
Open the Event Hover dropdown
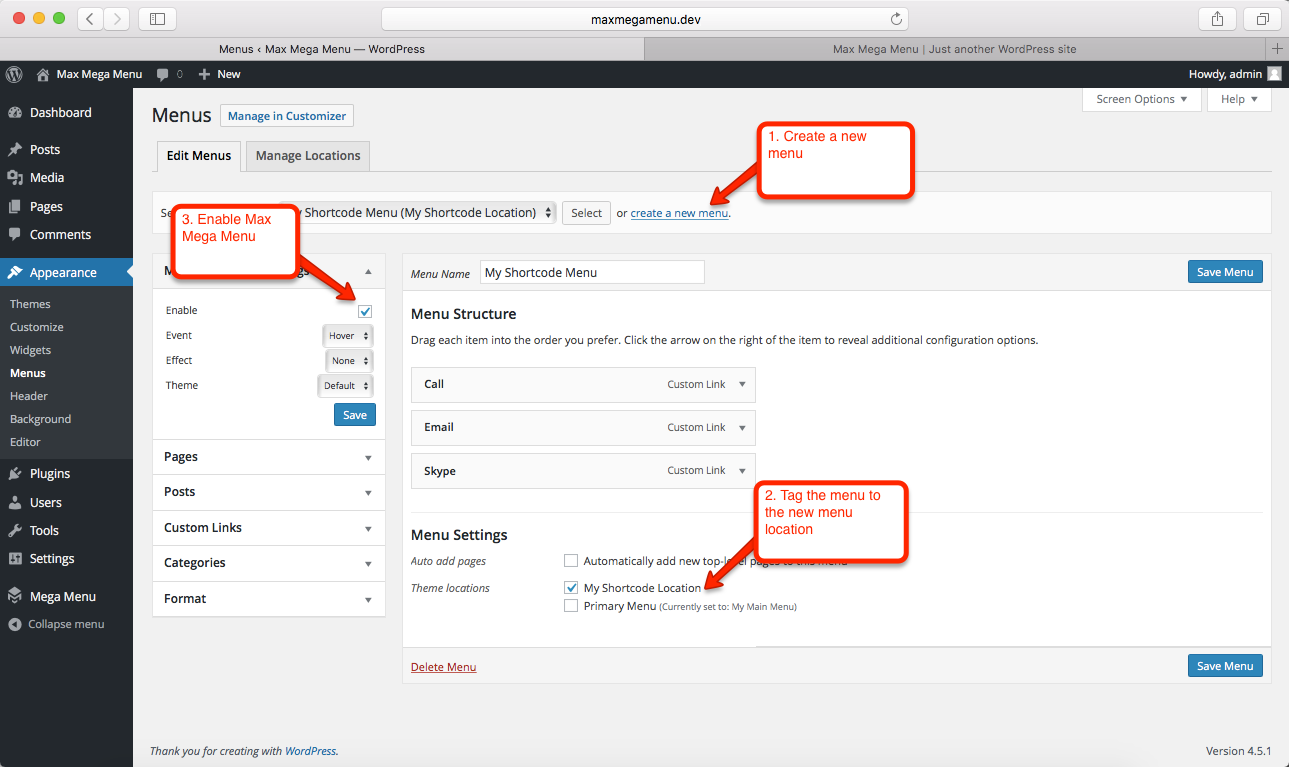point(348,336)
